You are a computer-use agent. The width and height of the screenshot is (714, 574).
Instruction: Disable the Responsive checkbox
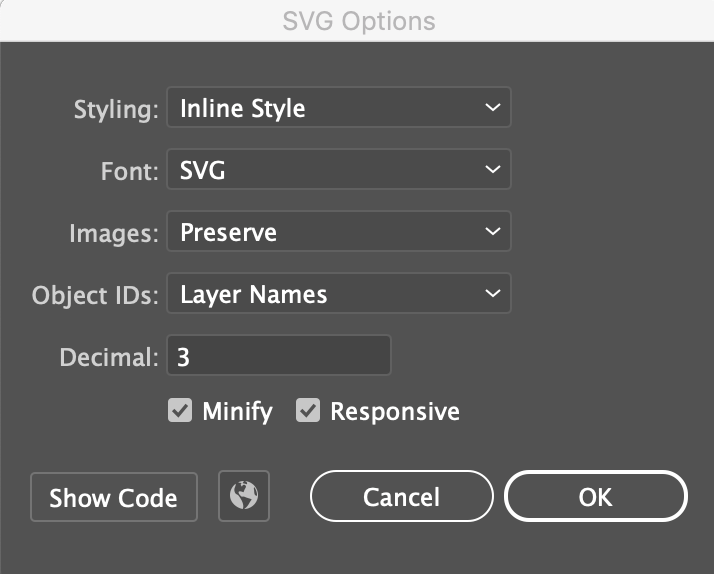coord(308,411)
